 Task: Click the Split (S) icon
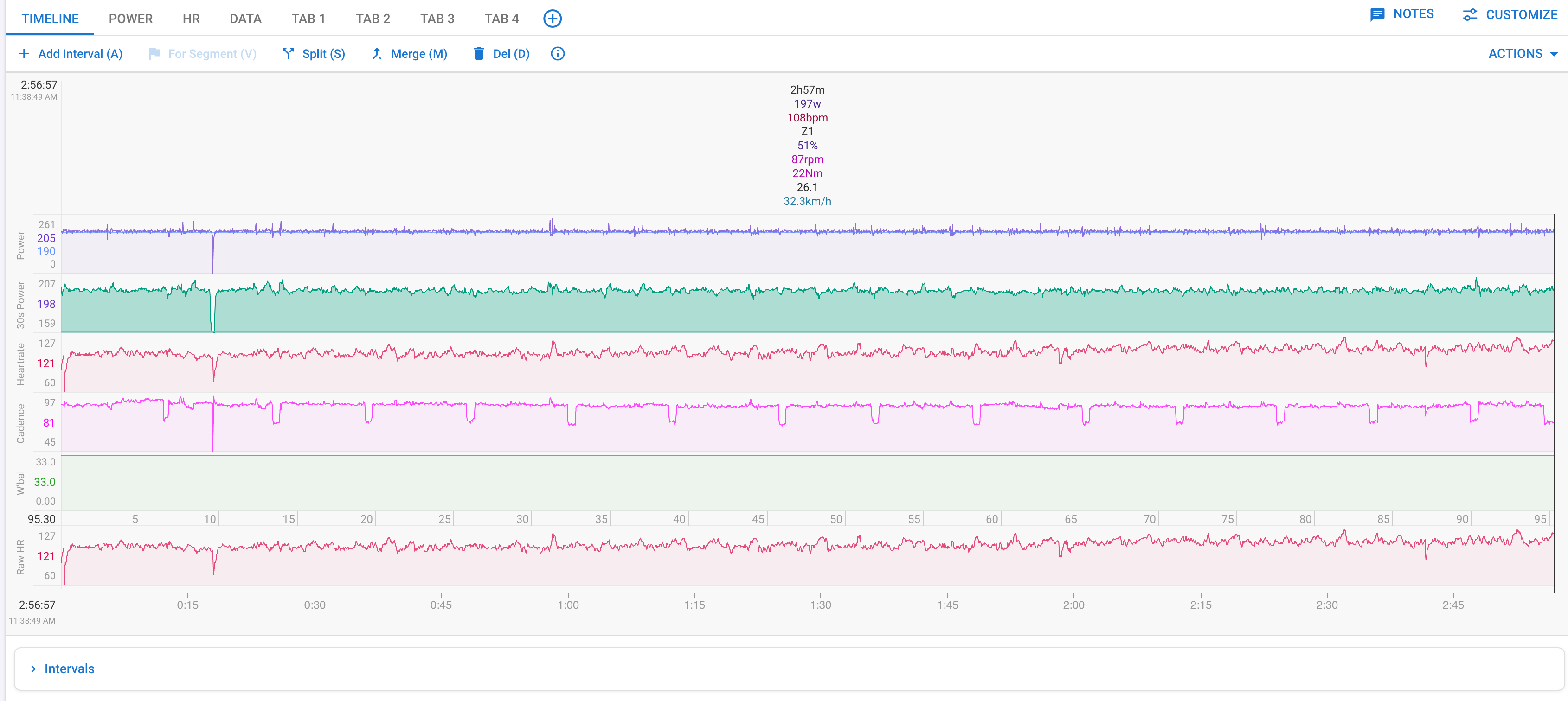click(x=289, y=54)
